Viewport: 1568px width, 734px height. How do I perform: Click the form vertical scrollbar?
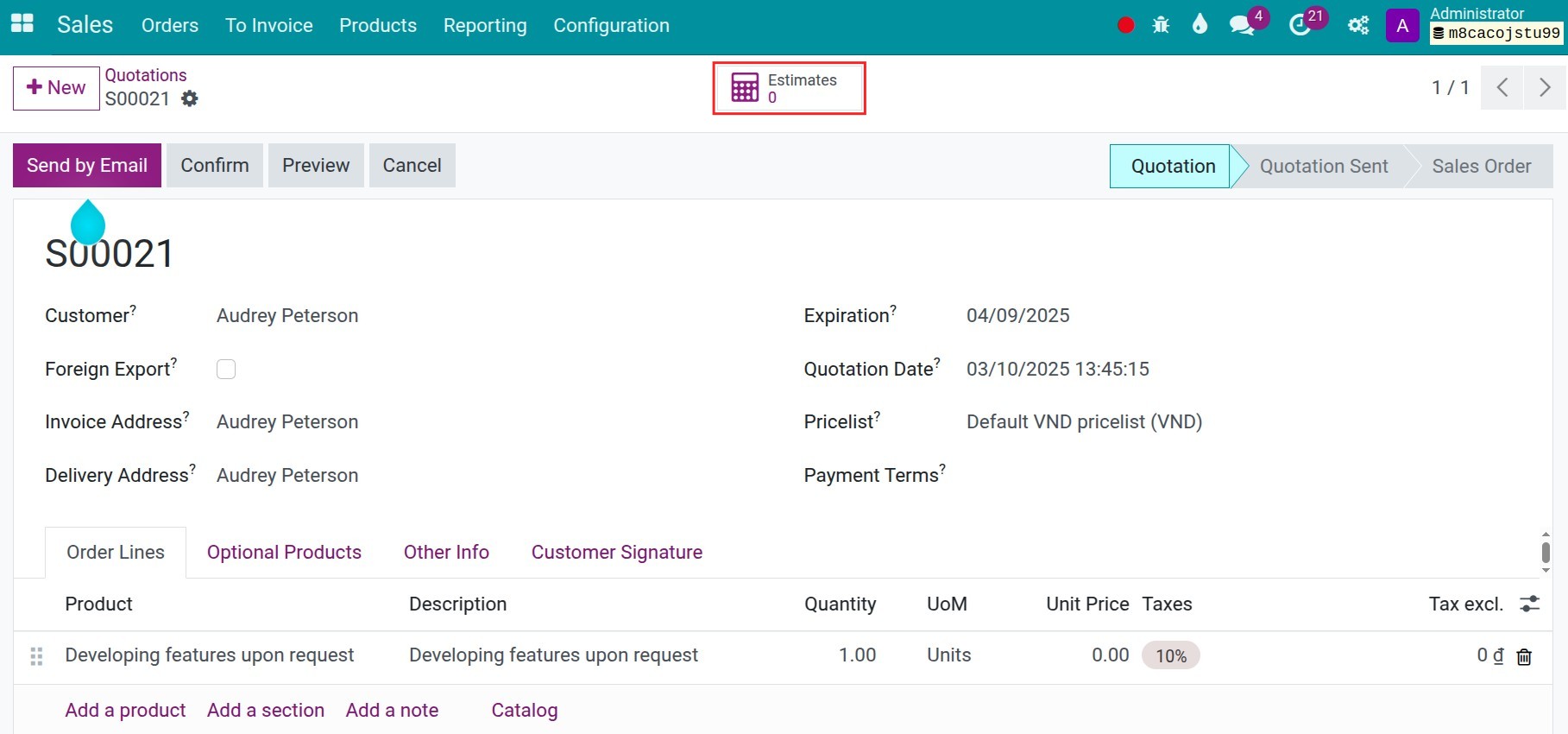pos(1546,553)
